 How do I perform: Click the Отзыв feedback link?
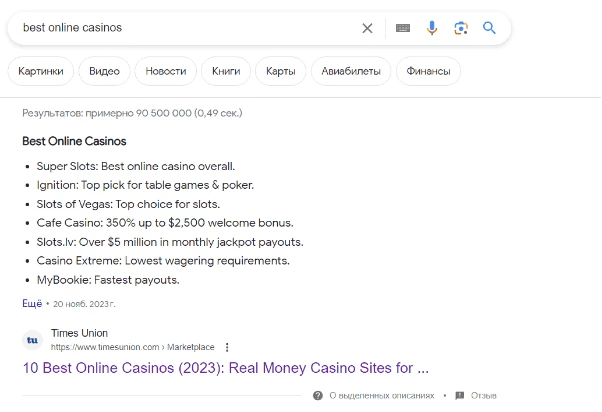tap(483, 395)
